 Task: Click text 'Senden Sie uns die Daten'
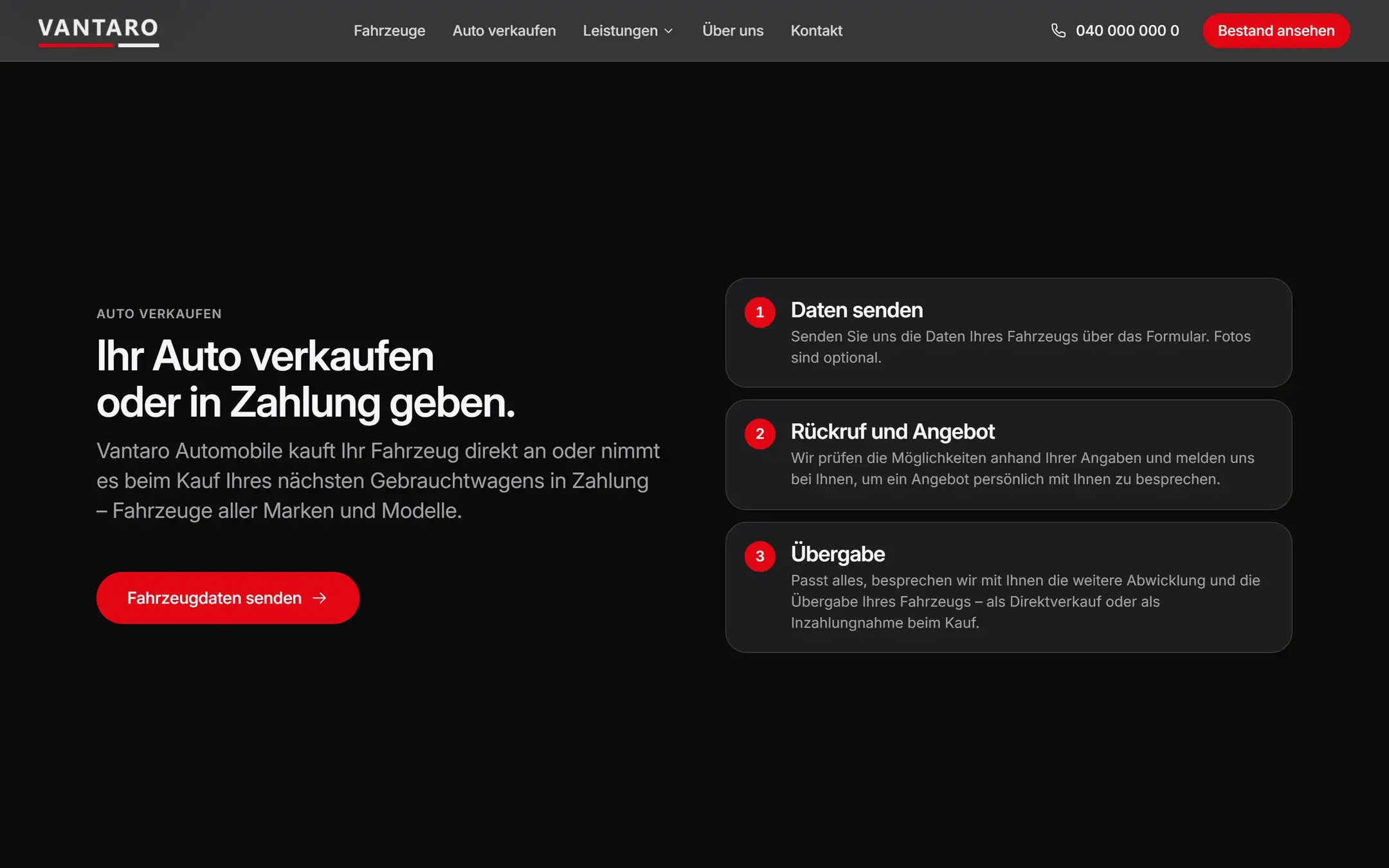(878, 336)
